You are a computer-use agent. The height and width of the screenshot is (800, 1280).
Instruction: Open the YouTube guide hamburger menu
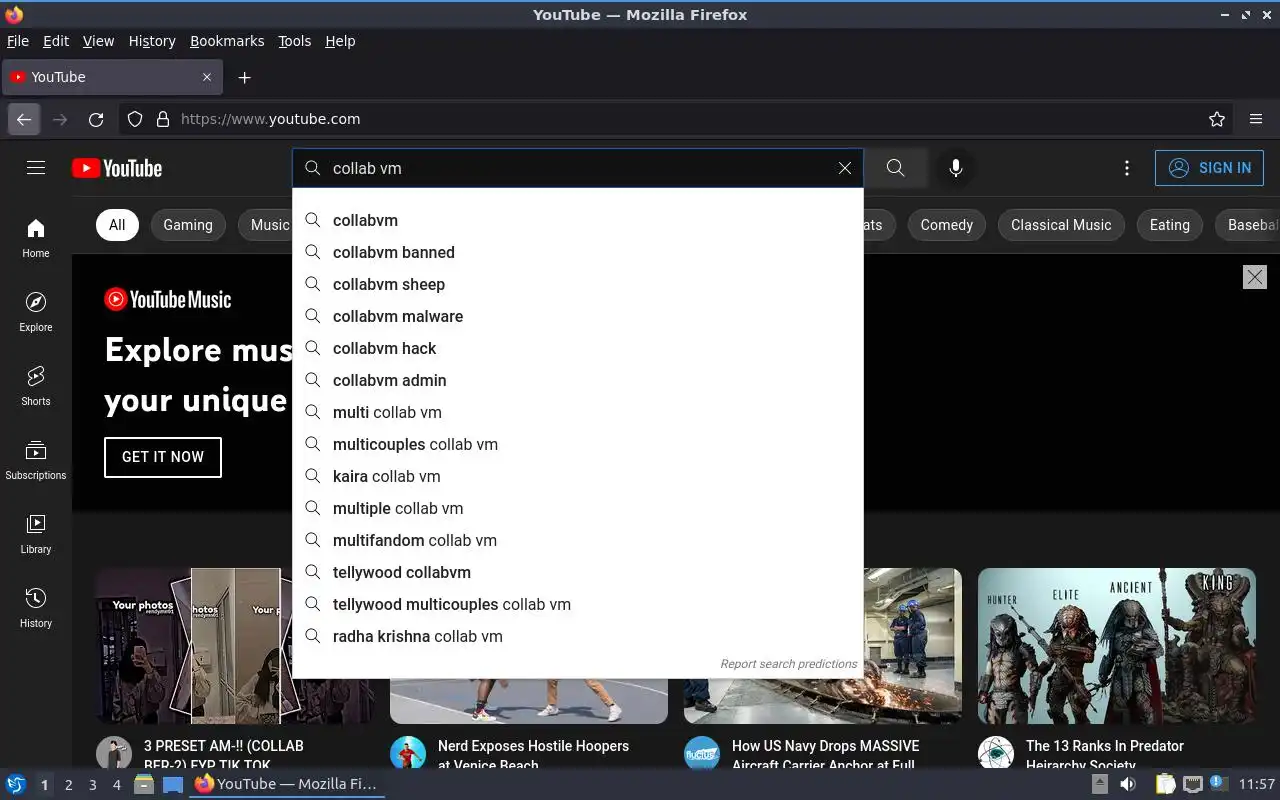point(36,168)
